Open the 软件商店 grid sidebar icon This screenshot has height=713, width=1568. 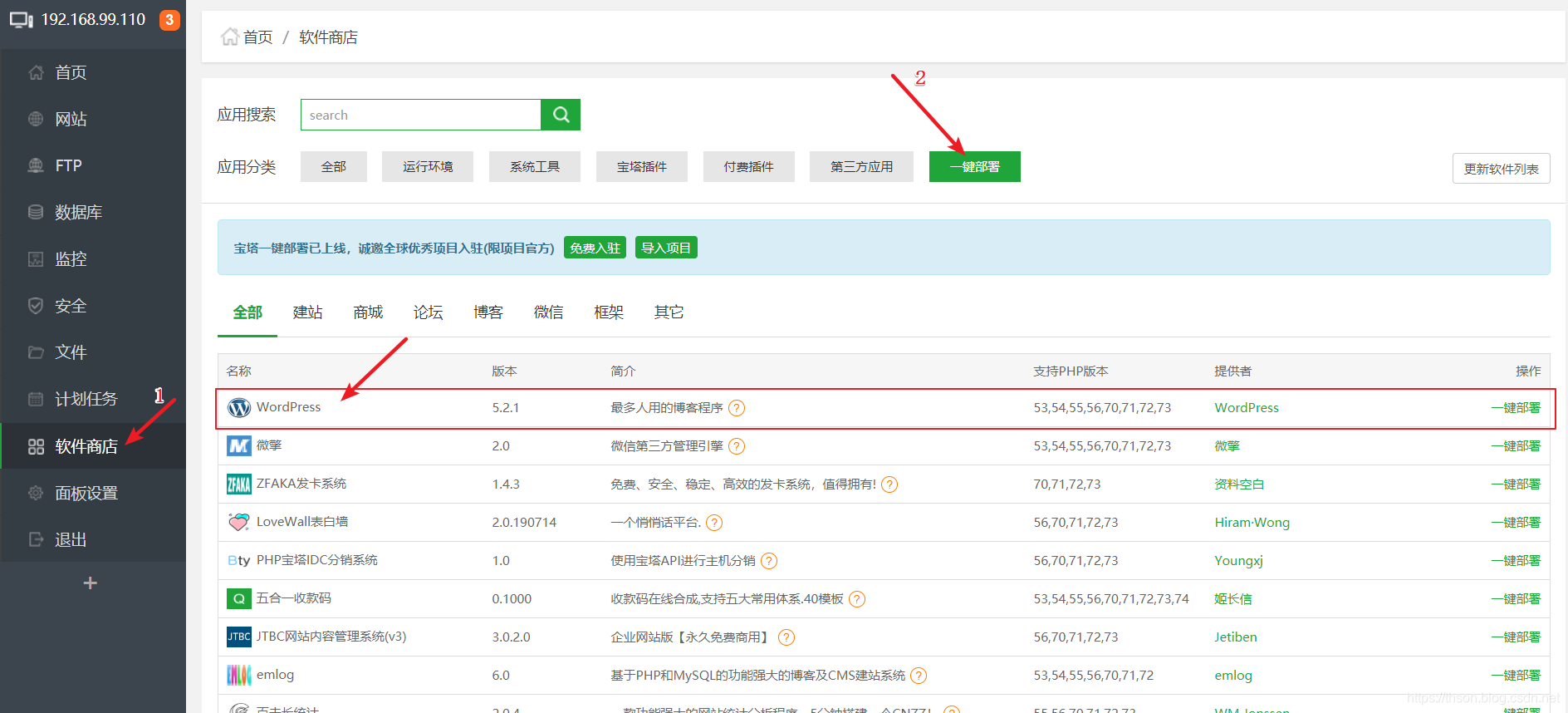pos(36,446)
